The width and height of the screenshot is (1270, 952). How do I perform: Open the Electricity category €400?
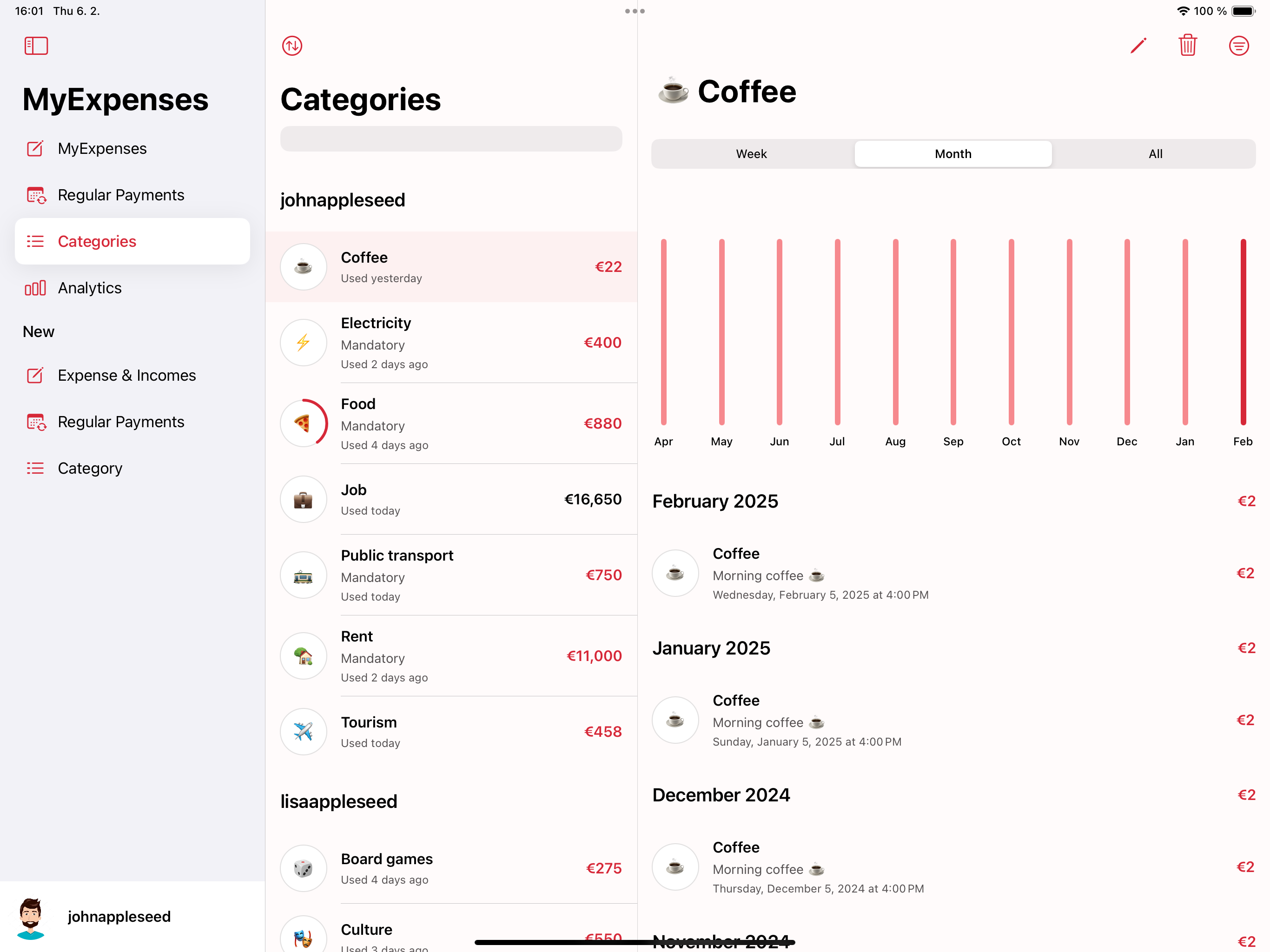451,343
